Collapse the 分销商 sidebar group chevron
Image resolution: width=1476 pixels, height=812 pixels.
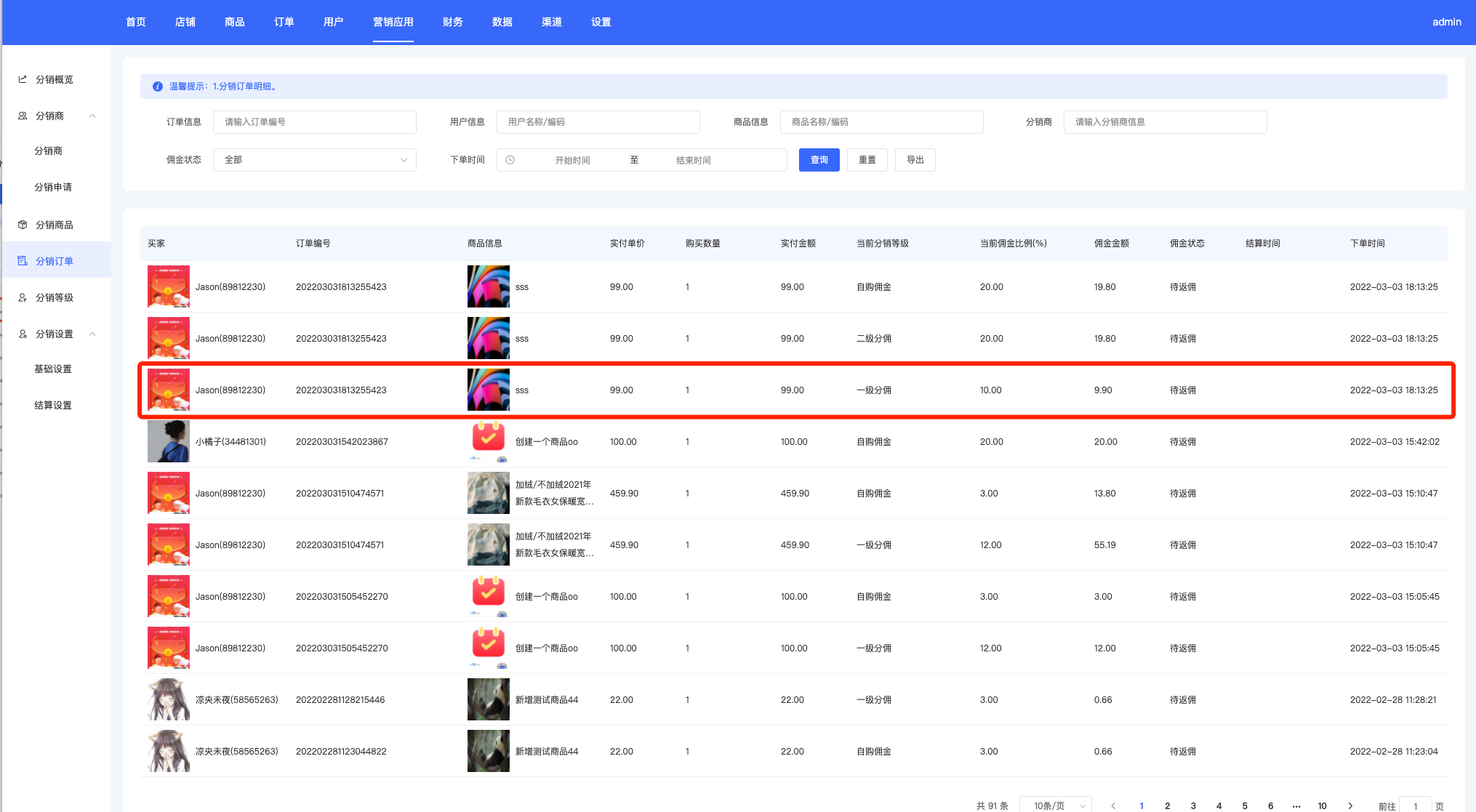[92, 116]
